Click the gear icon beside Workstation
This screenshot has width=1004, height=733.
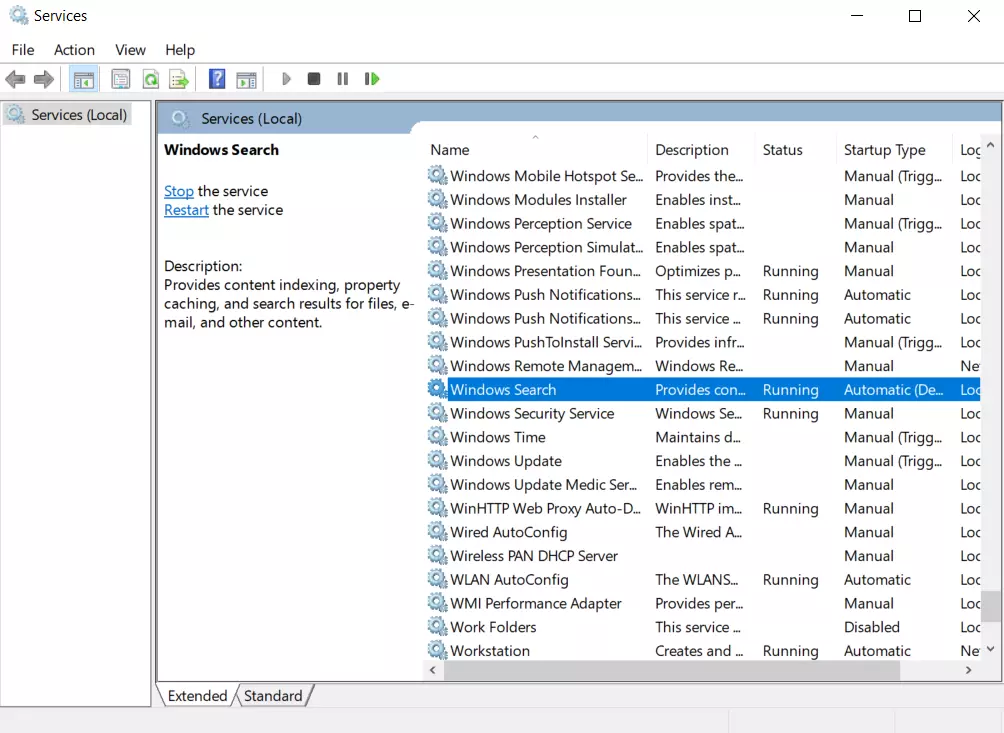click(437, 650)
